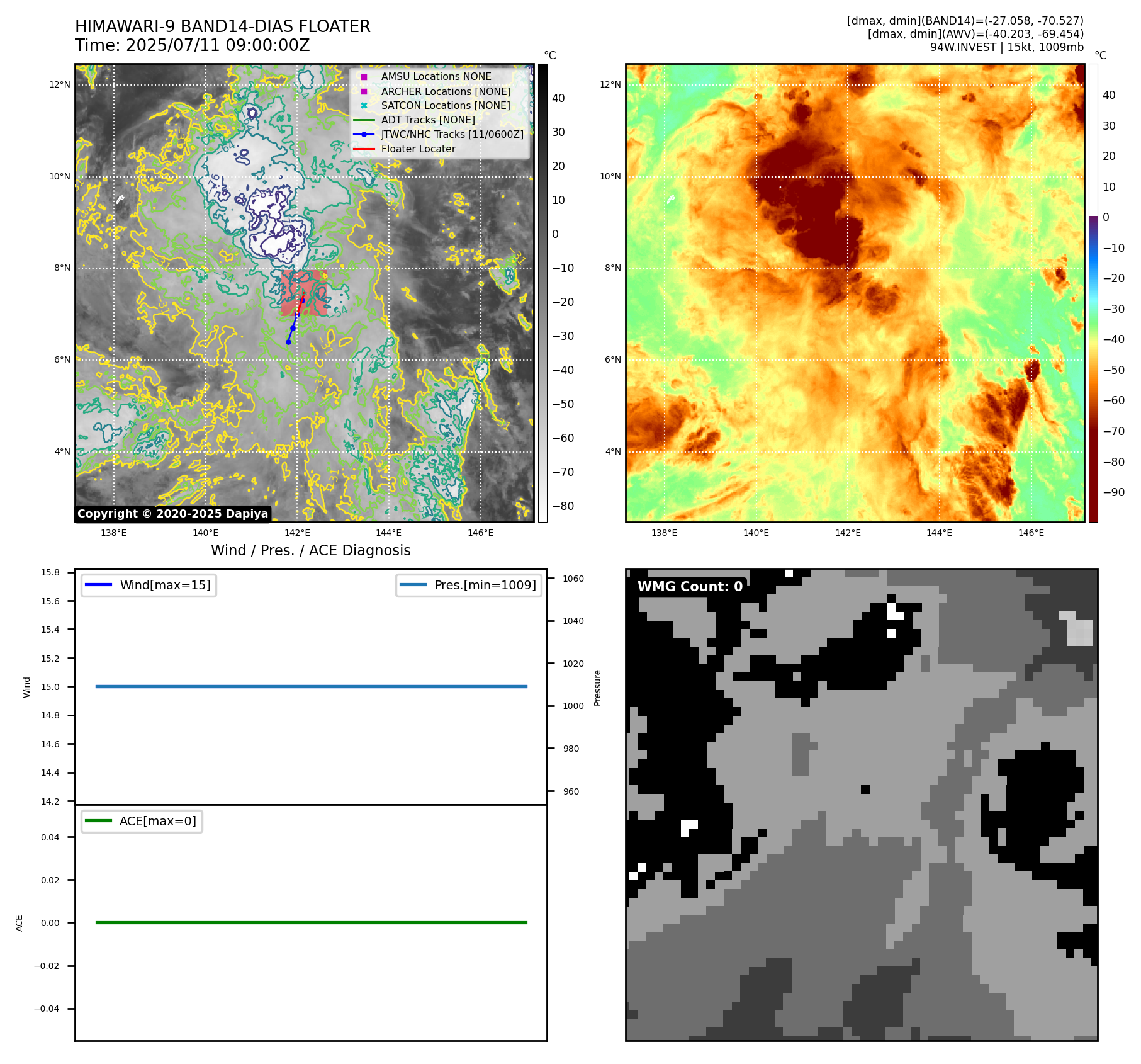1141x1064 pixels.
Task: Click the Pres. legend blue line sample
Action: coord(413,585)
